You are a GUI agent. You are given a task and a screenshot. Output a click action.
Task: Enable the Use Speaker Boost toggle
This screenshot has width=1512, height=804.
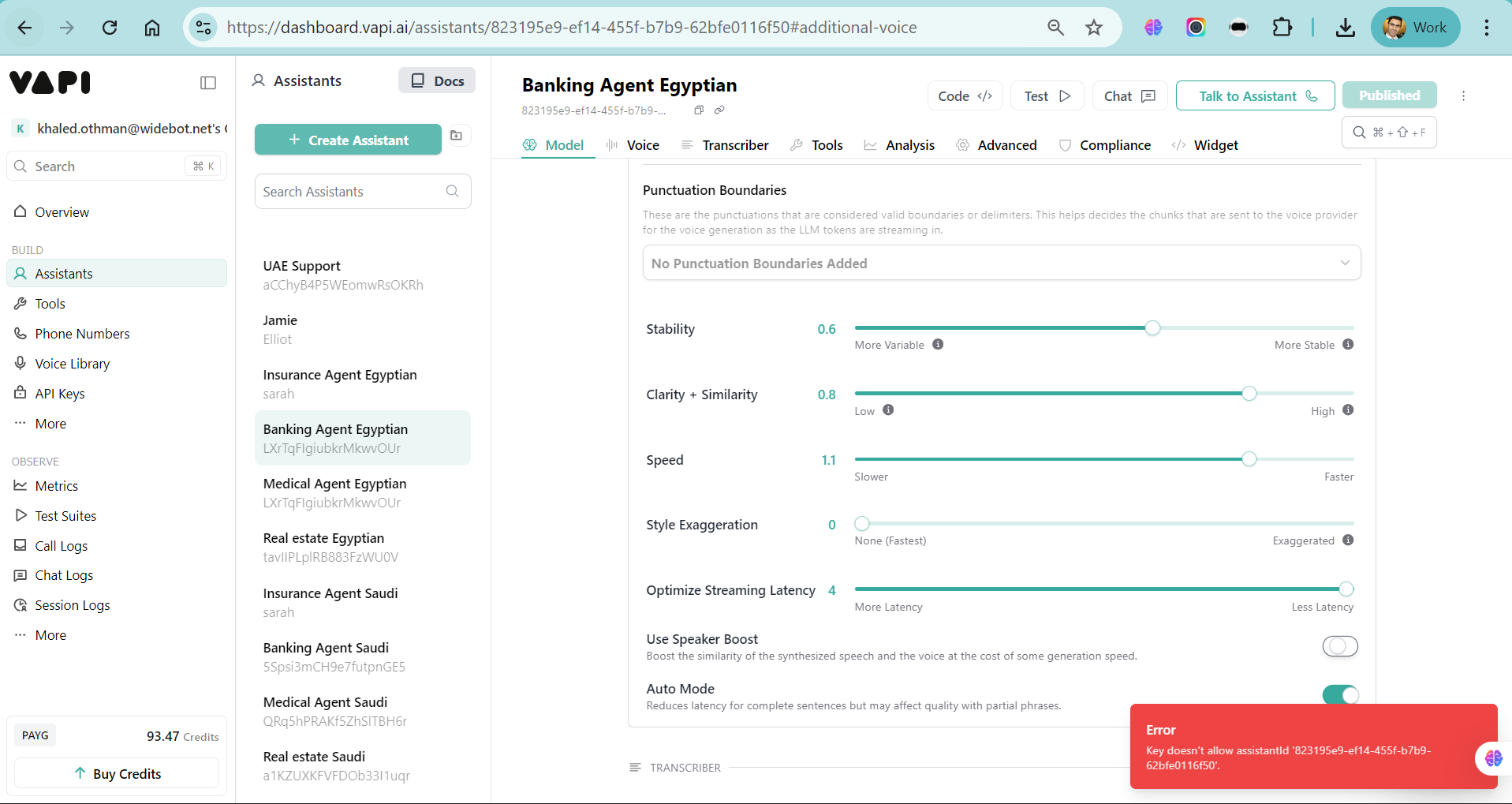pos(1339,646)
